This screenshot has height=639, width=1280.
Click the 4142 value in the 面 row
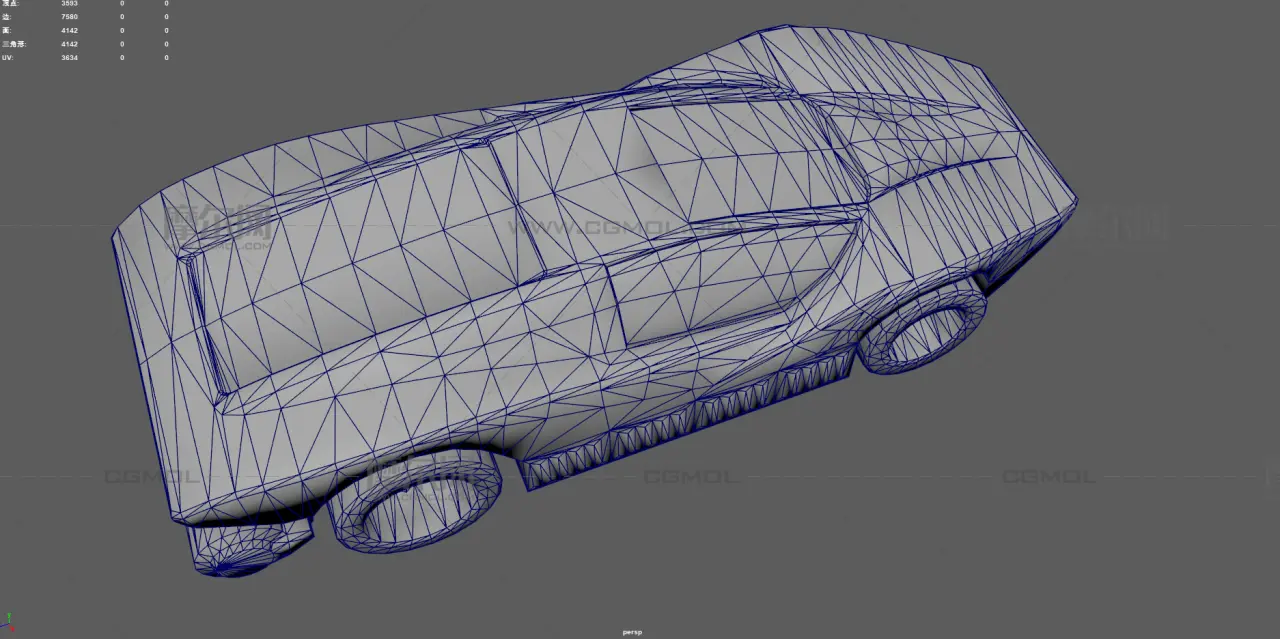pyautogui.click(x=69, y=30)
